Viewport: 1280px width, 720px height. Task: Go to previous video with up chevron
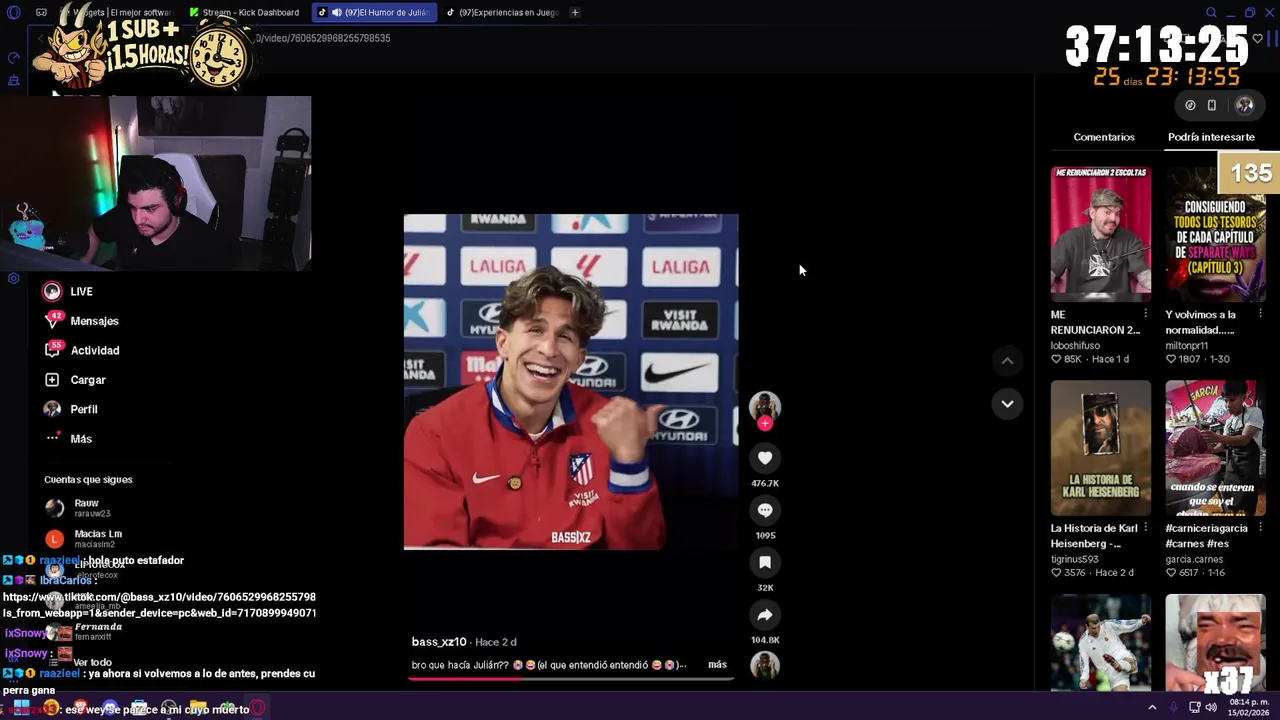tap(1007, 361)
